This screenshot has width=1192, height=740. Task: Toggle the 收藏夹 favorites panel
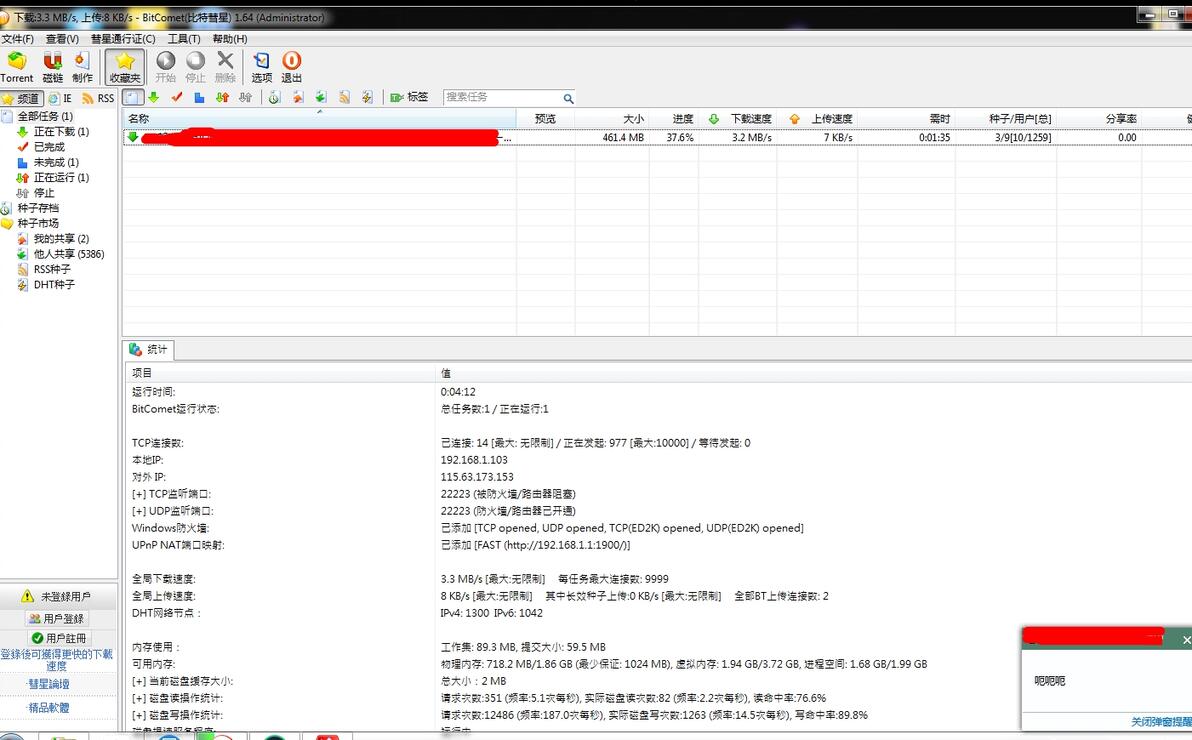(x=125, y=67)
